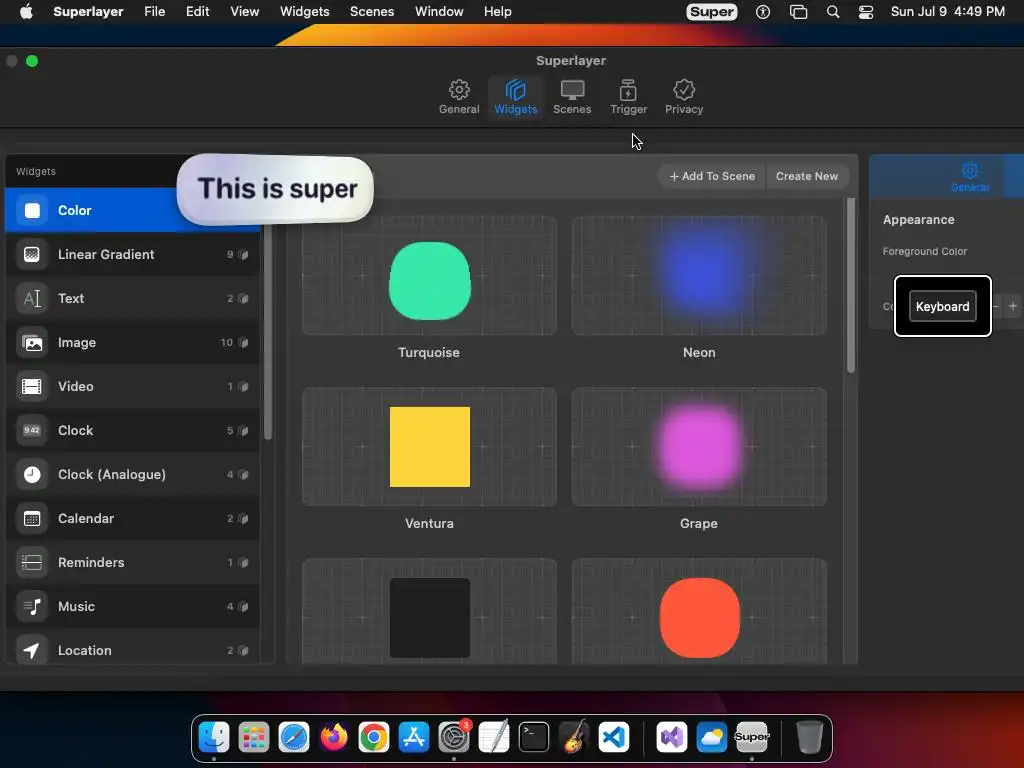Open Control Center

(x=865, y=12)
